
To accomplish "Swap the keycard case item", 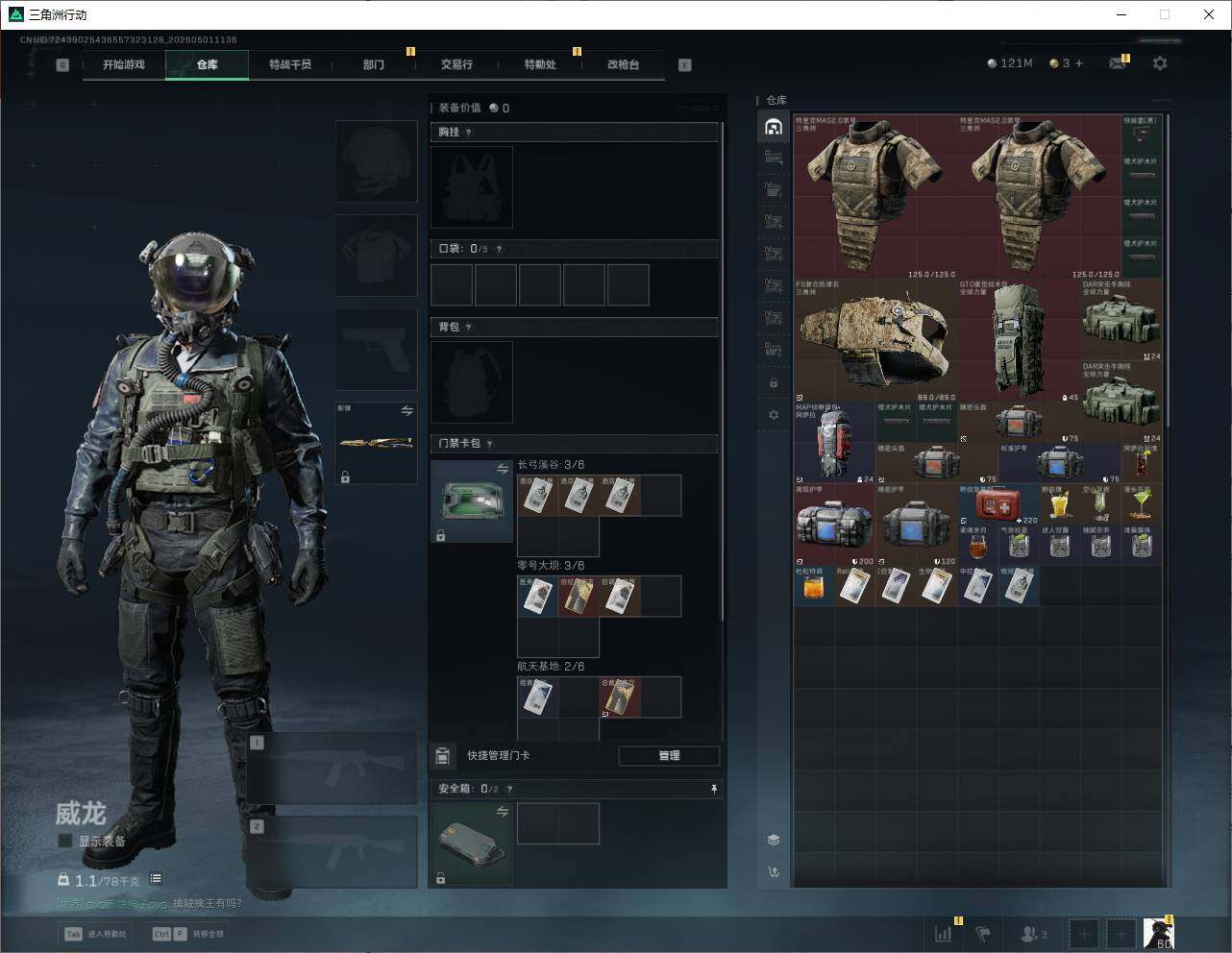I will (502, 469).
